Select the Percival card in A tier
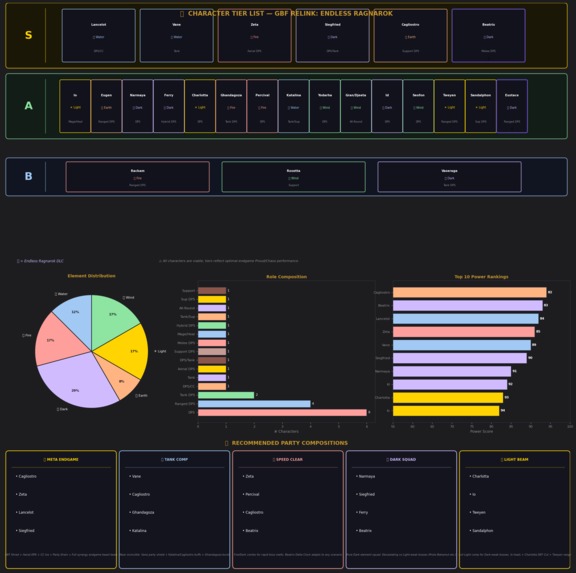Viewport: 576px width, 573px height. [262, 106]
